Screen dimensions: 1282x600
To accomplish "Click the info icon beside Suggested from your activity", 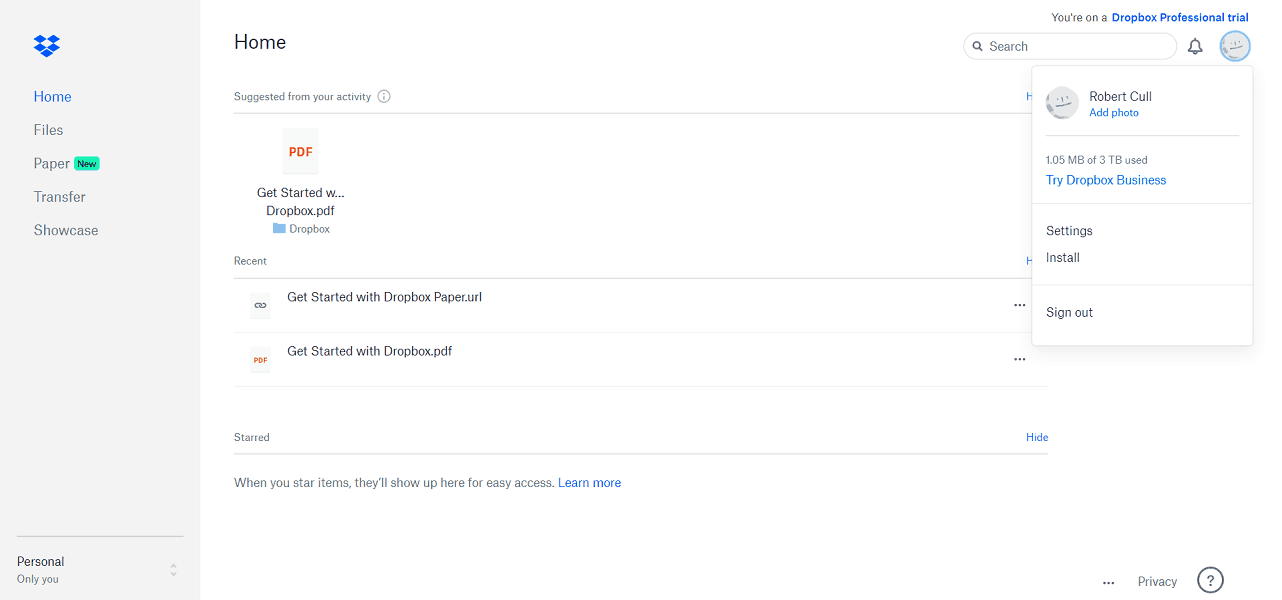I will pyautogui.click(x=384, y=97).
